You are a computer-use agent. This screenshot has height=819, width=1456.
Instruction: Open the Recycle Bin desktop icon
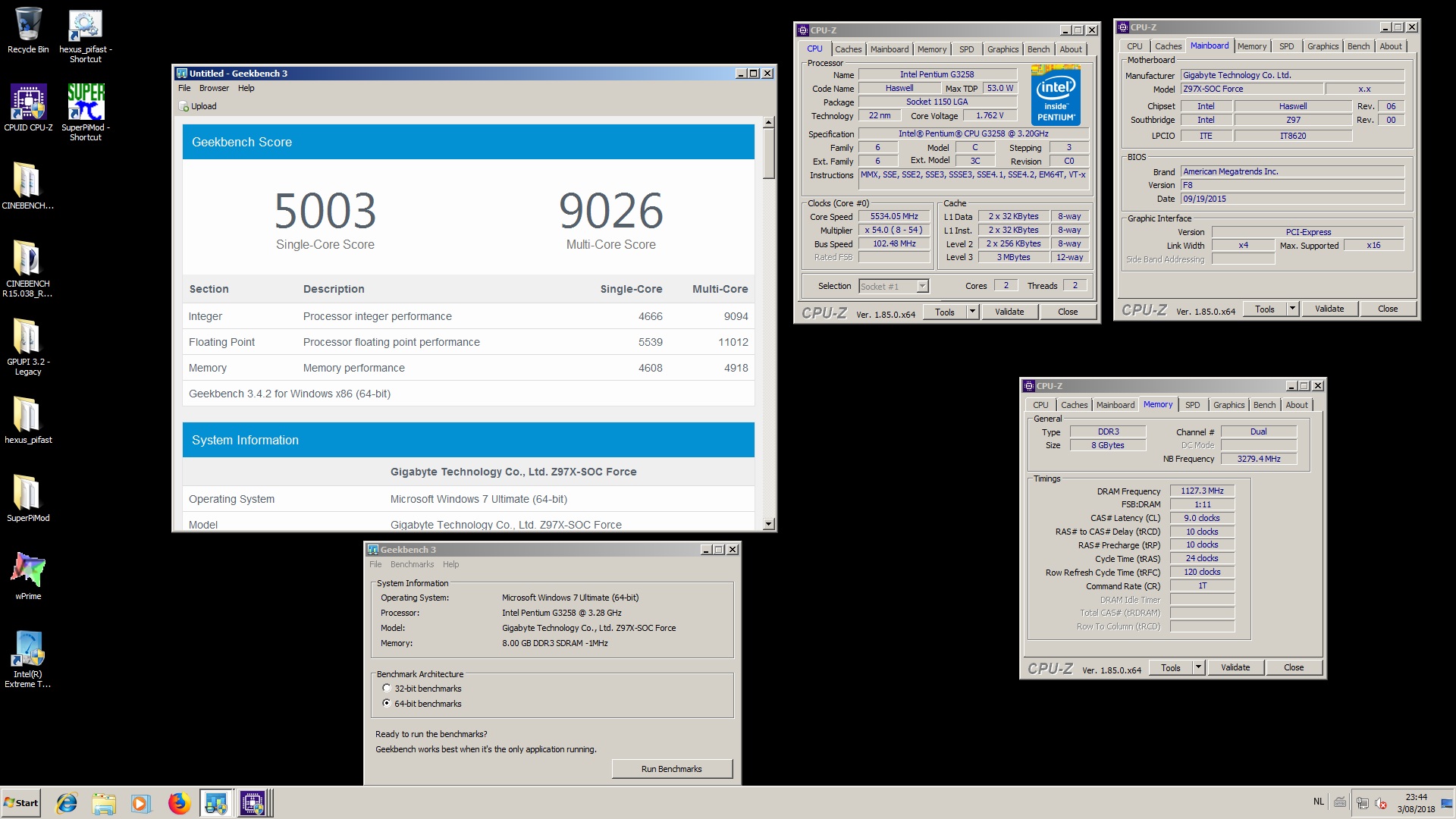coord(28,30)
